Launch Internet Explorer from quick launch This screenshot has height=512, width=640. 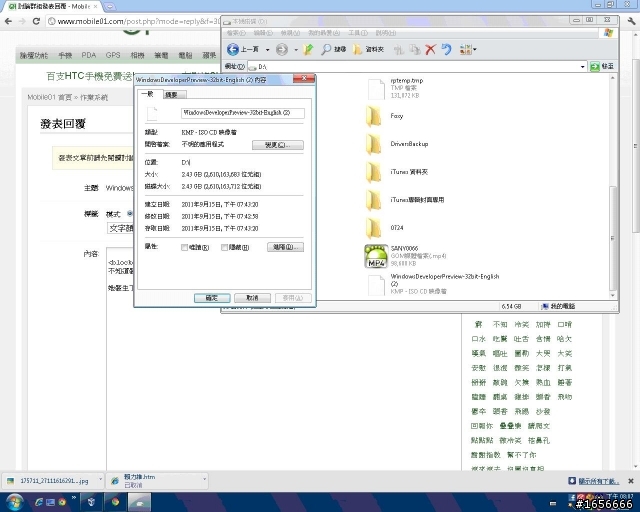tap(38, 502)
